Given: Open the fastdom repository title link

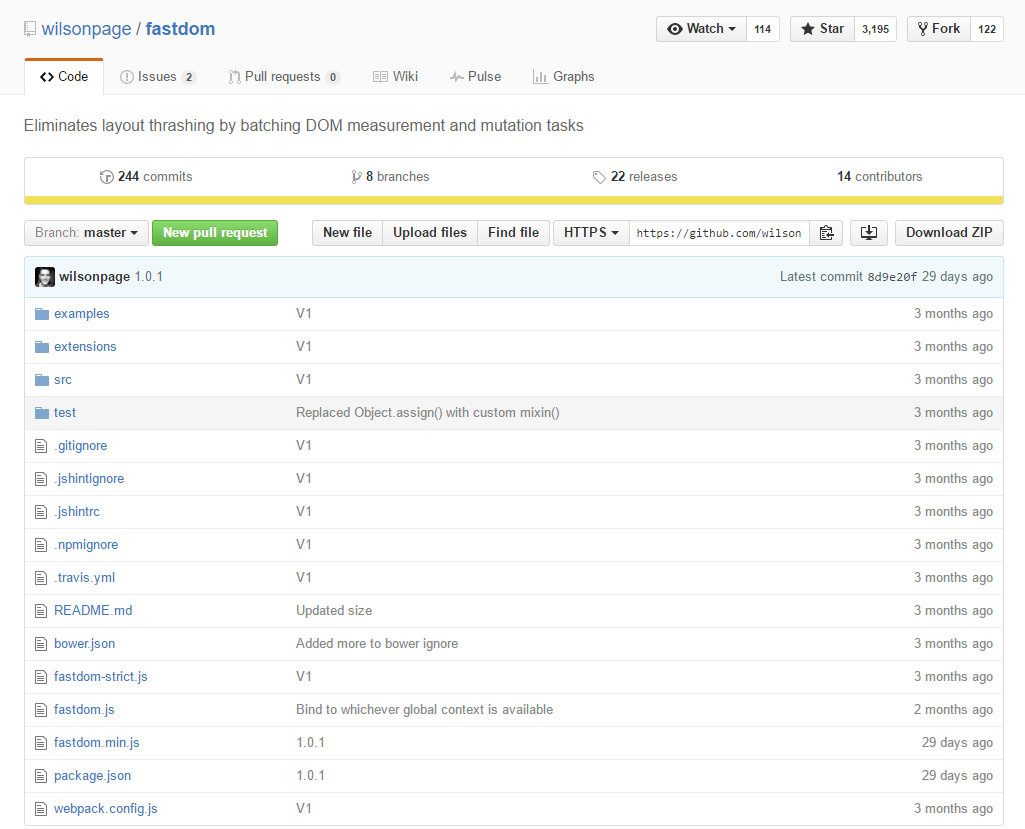Looking at the screenshot, I should [x=180, y=29].
